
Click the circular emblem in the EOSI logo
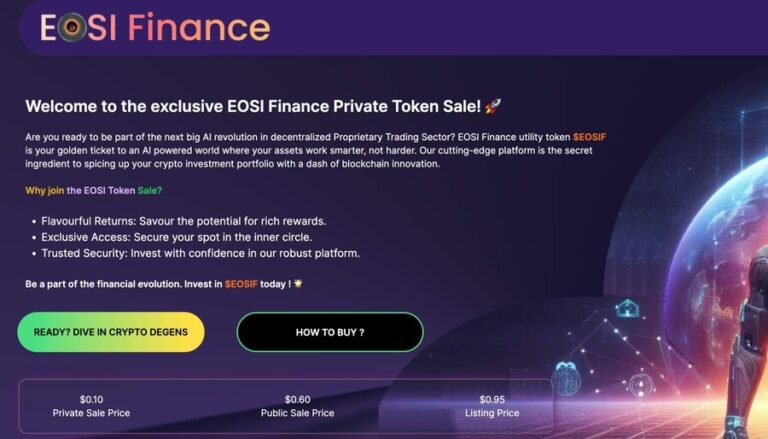pyautogui.click(x=70, y=28)
